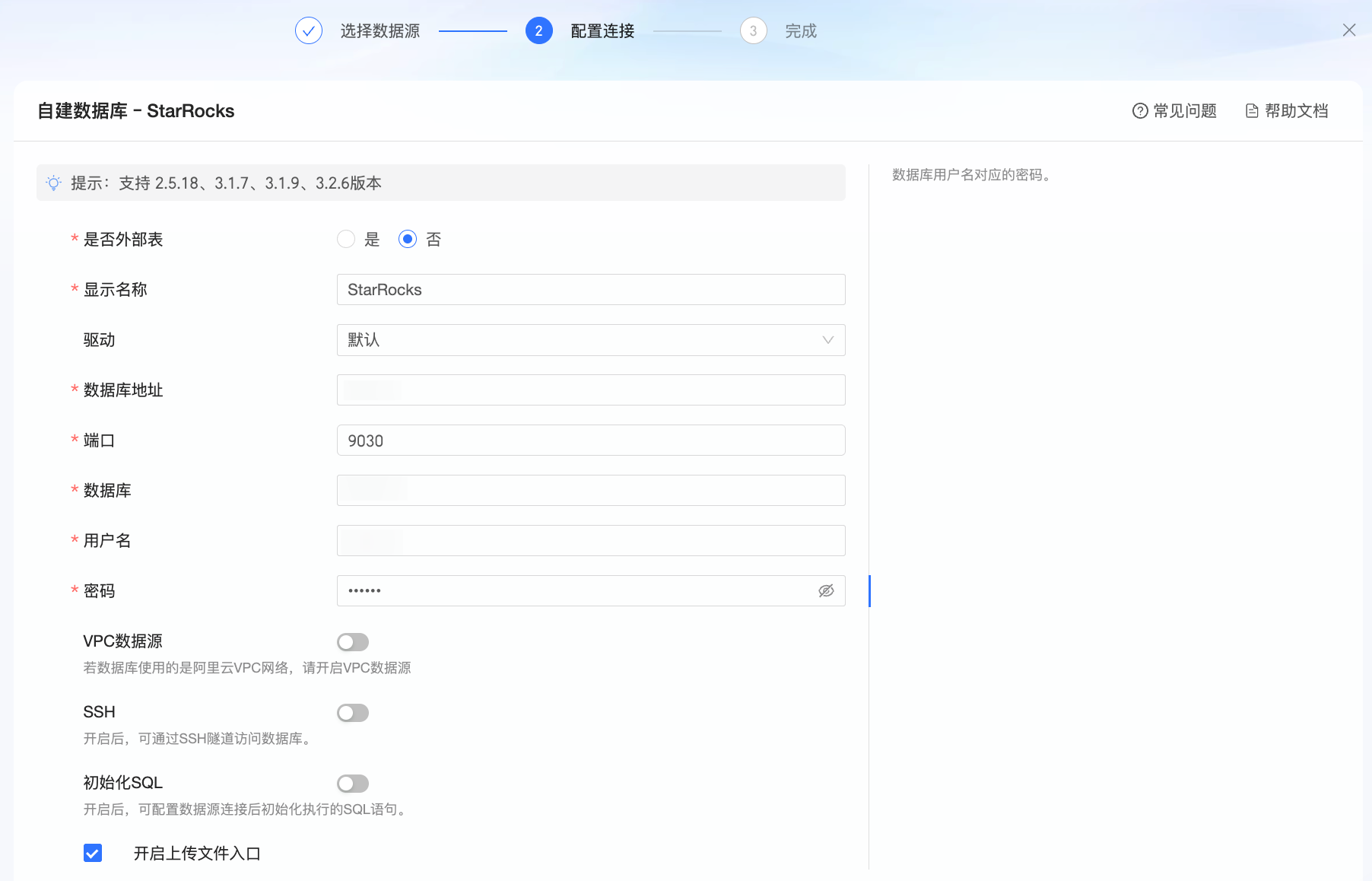Click the 是否外部表 field label
The height and width of the screenshot is (881, 1372).
[x=123, y=240]
